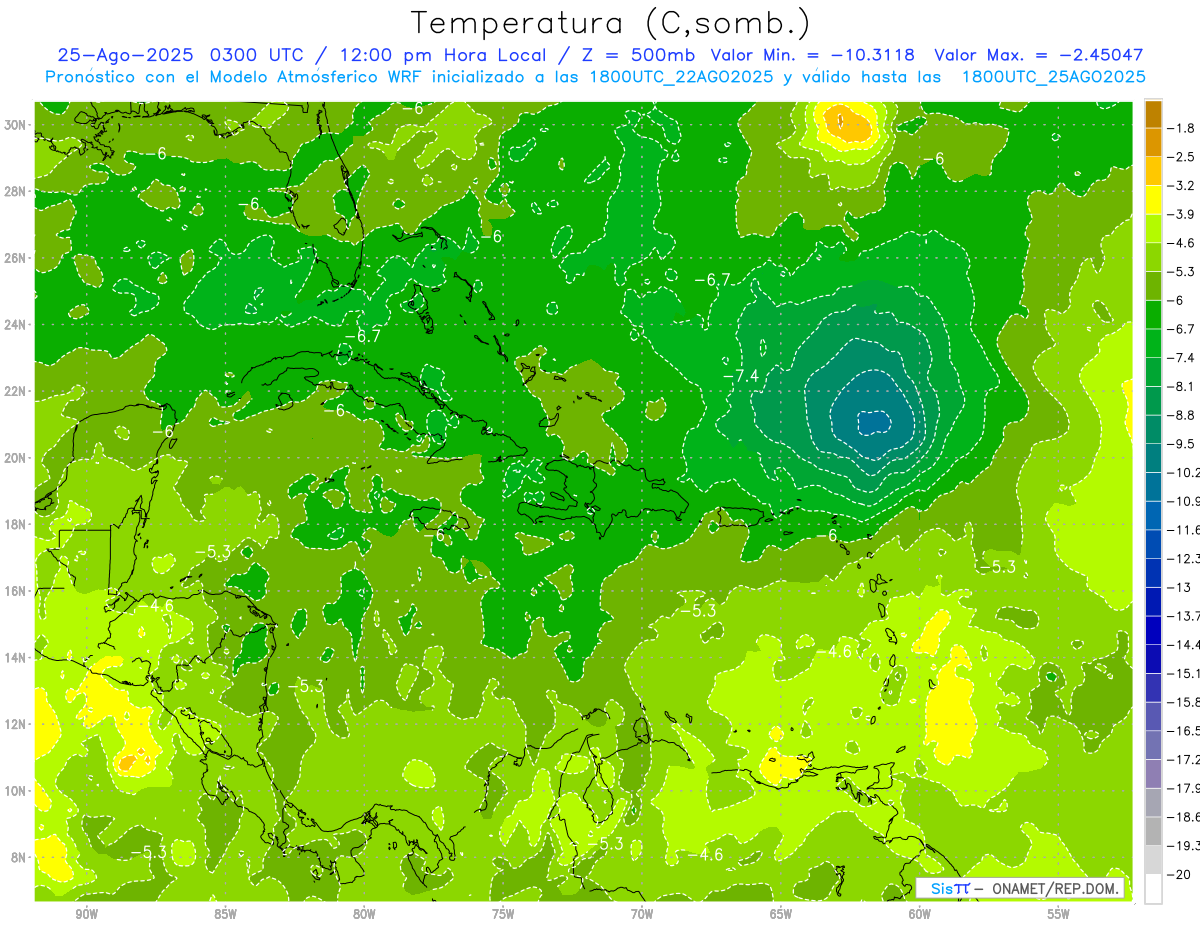Click the legend value '-20'
Screen dimensions: 1200x927
click(x=1181, y=875)
